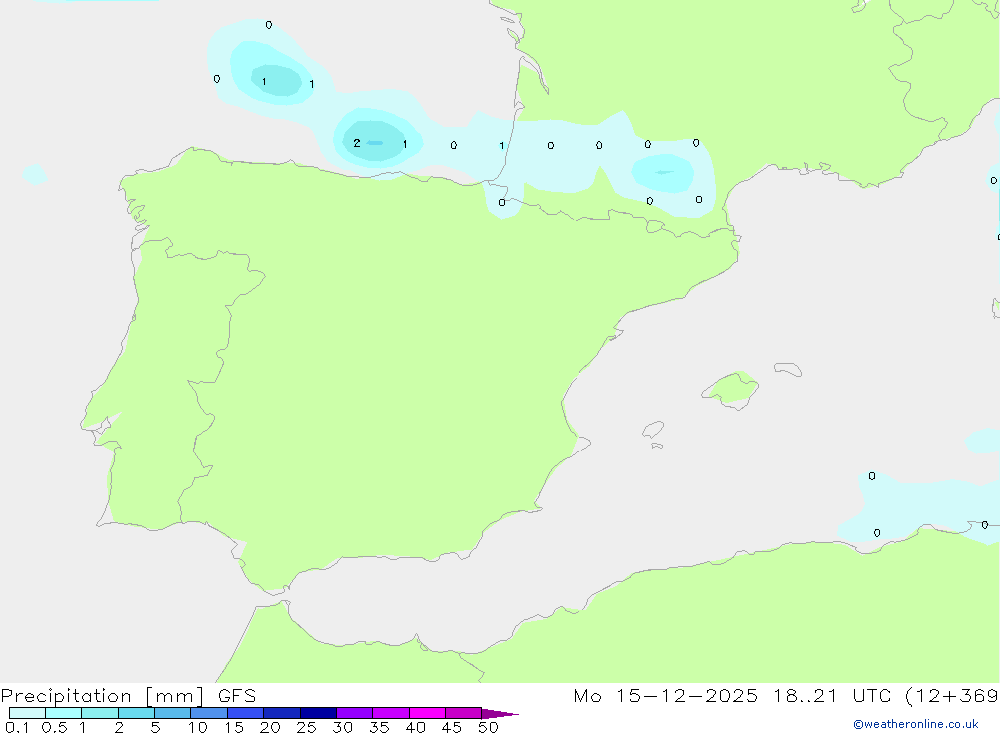Click the "Precipitation [mm]" title text

point(102,696)
